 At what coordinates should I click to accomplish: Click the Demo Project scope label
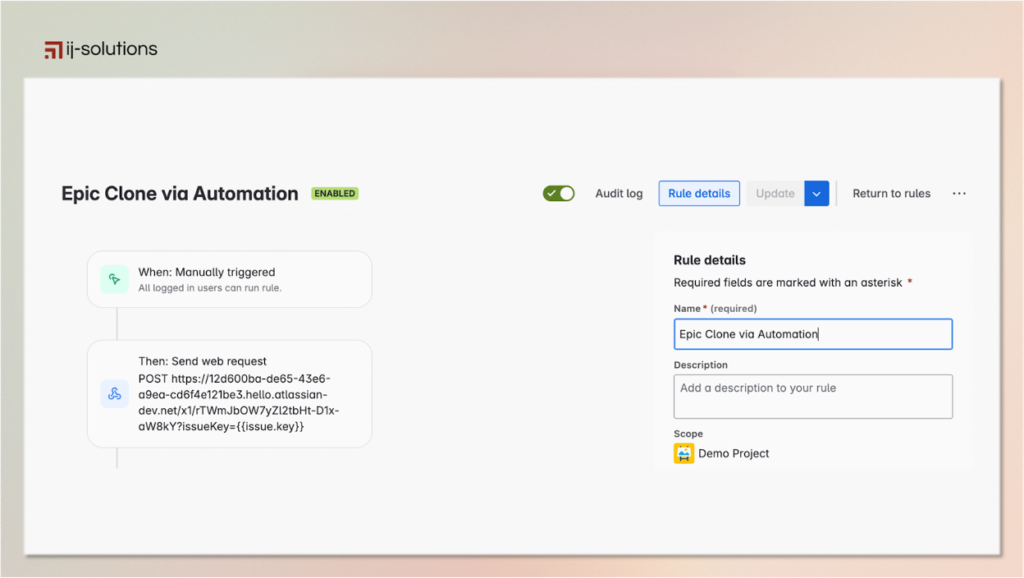click(735, 453)
